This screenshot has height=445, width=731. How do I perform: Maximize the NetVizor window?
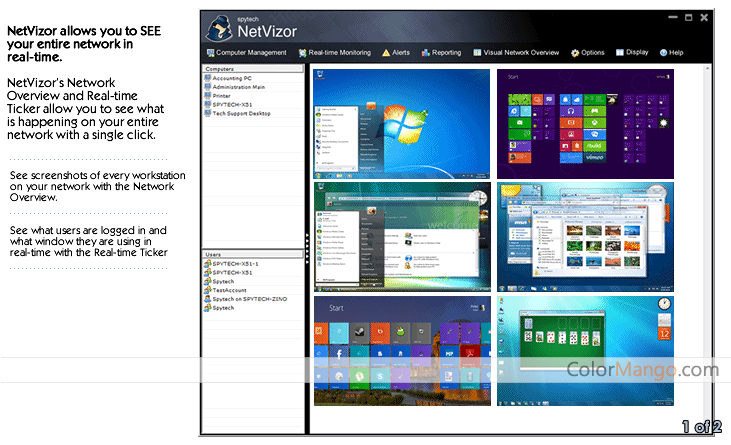coord(689,17)
